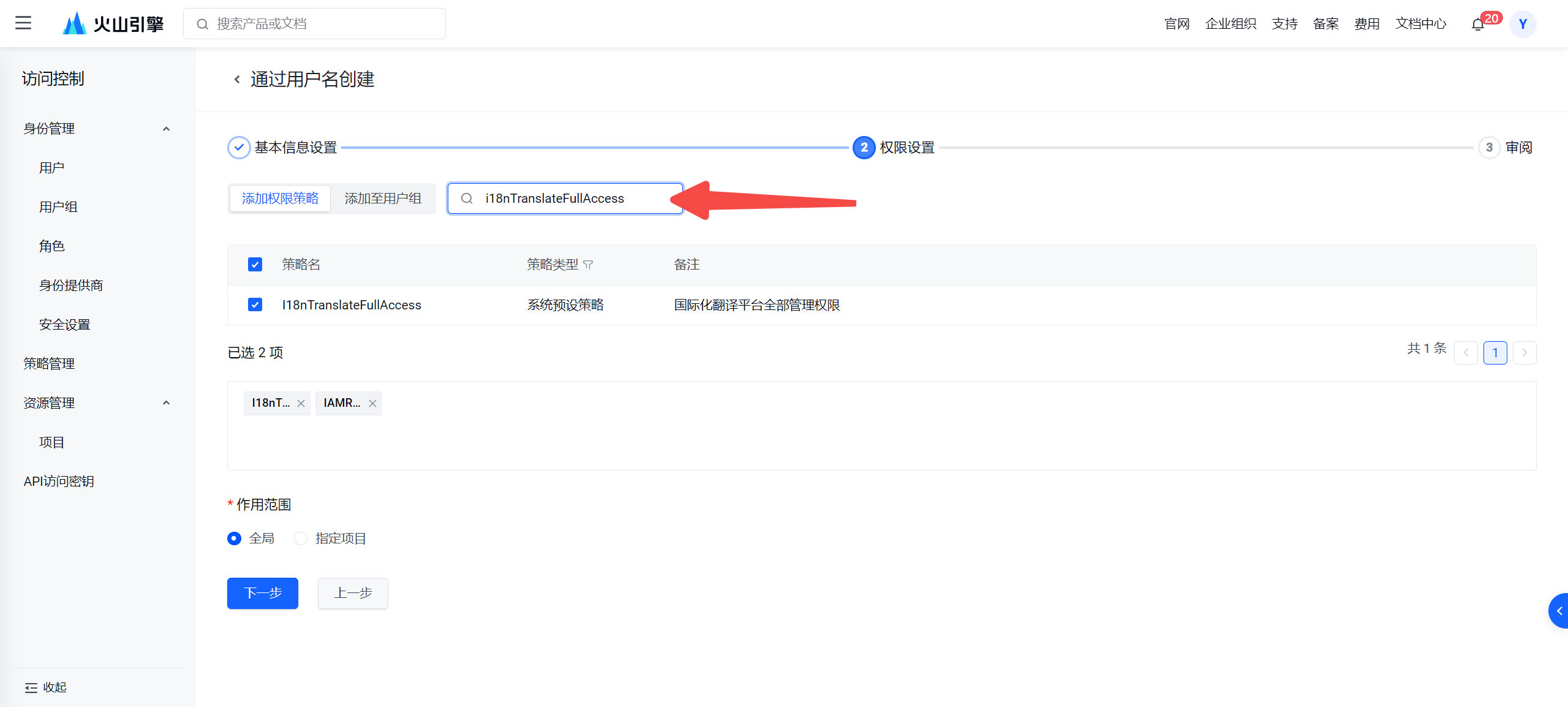Click the 收起 collapse sidebar icon

[x=31, y=688]
